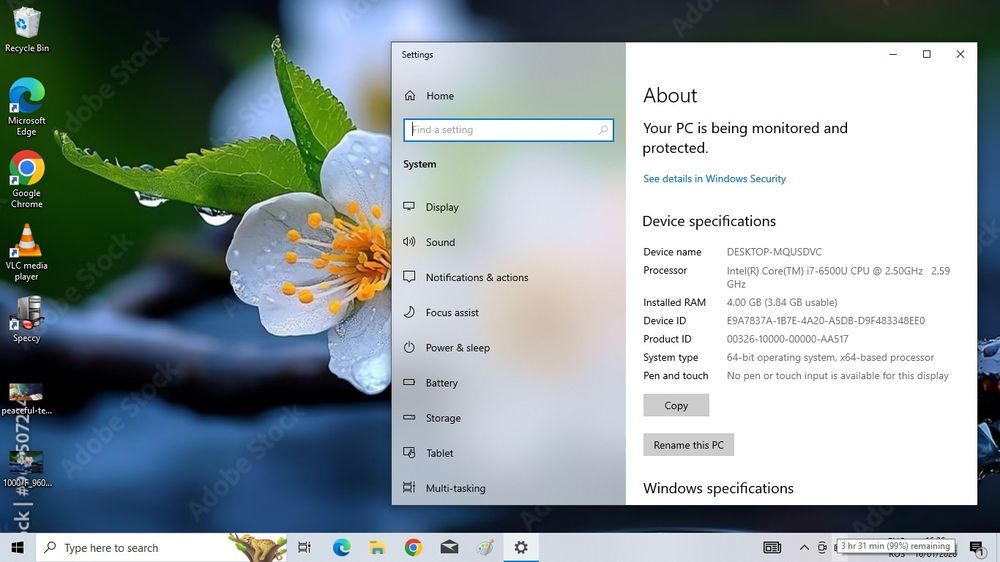Open the Speccy desktop icon
This screenshot has height=562, width=1000.
tap(27, 318)
